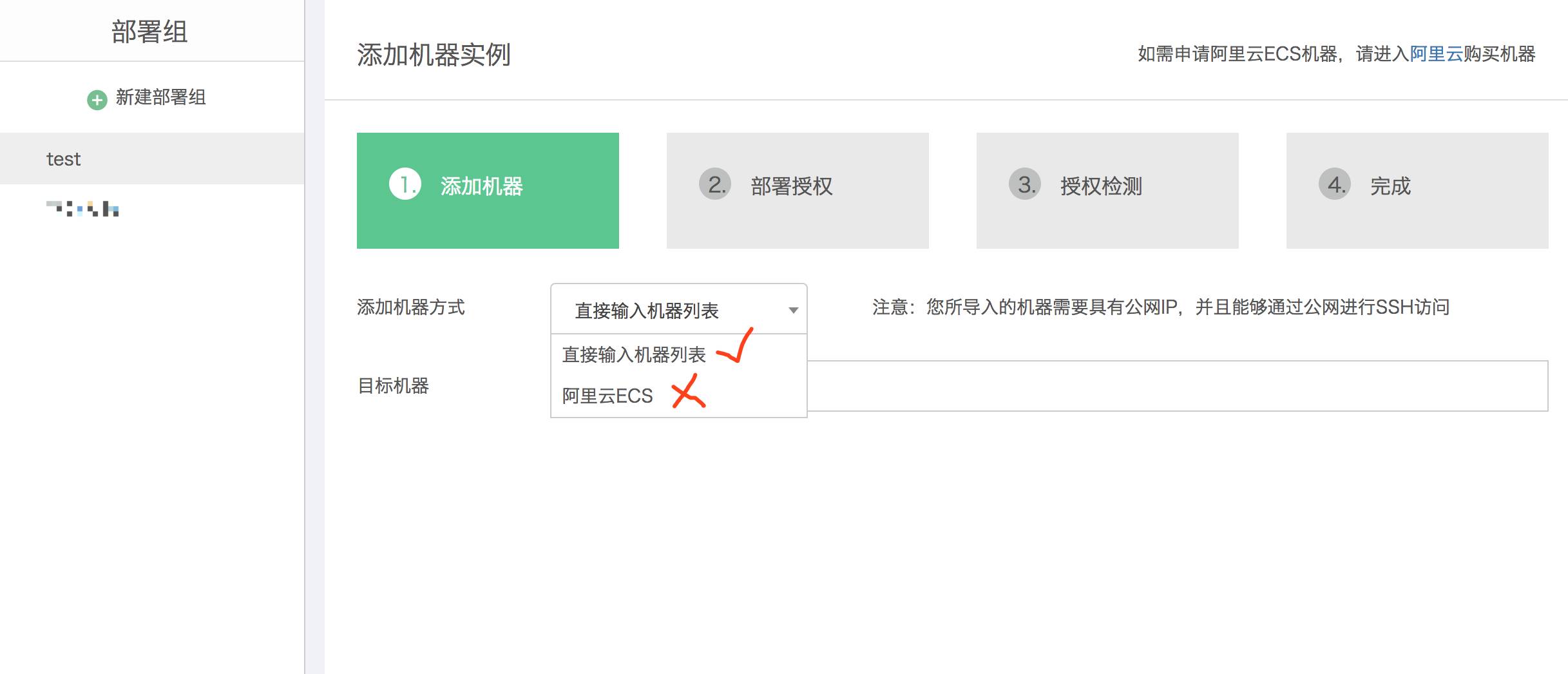Screen dimensions: 1568x674
Task: Click the red checkmark beside 直接输入机器列表
Action: (736, 346)
